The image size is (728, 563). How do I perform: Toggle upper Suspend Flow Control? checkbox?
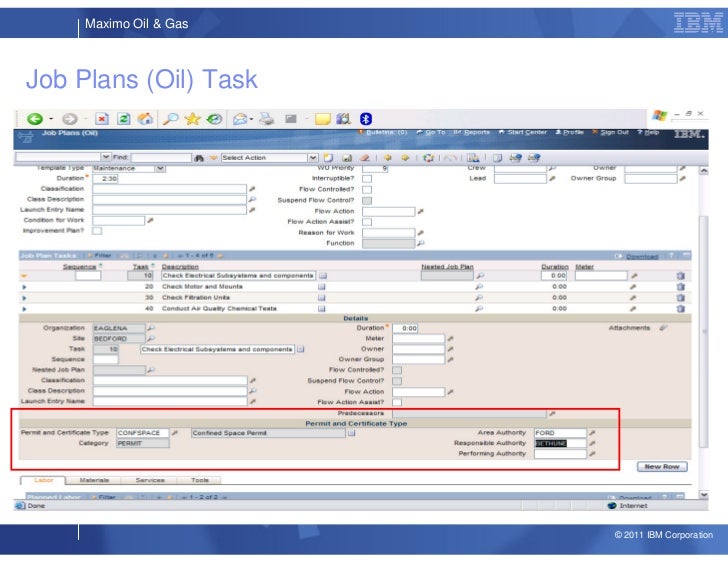pos(367,201)
